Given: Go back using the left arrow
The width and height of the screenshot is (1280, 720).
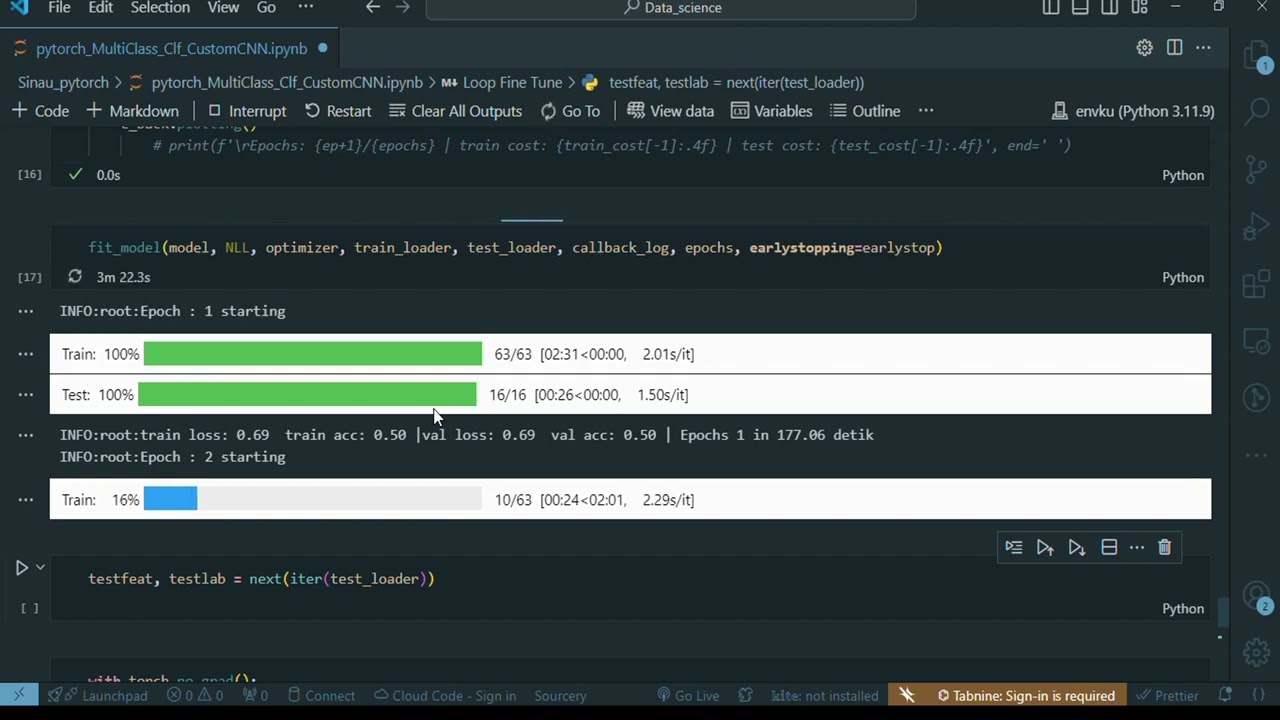Looking at the screenshot, I should click(x=372, y=8).
